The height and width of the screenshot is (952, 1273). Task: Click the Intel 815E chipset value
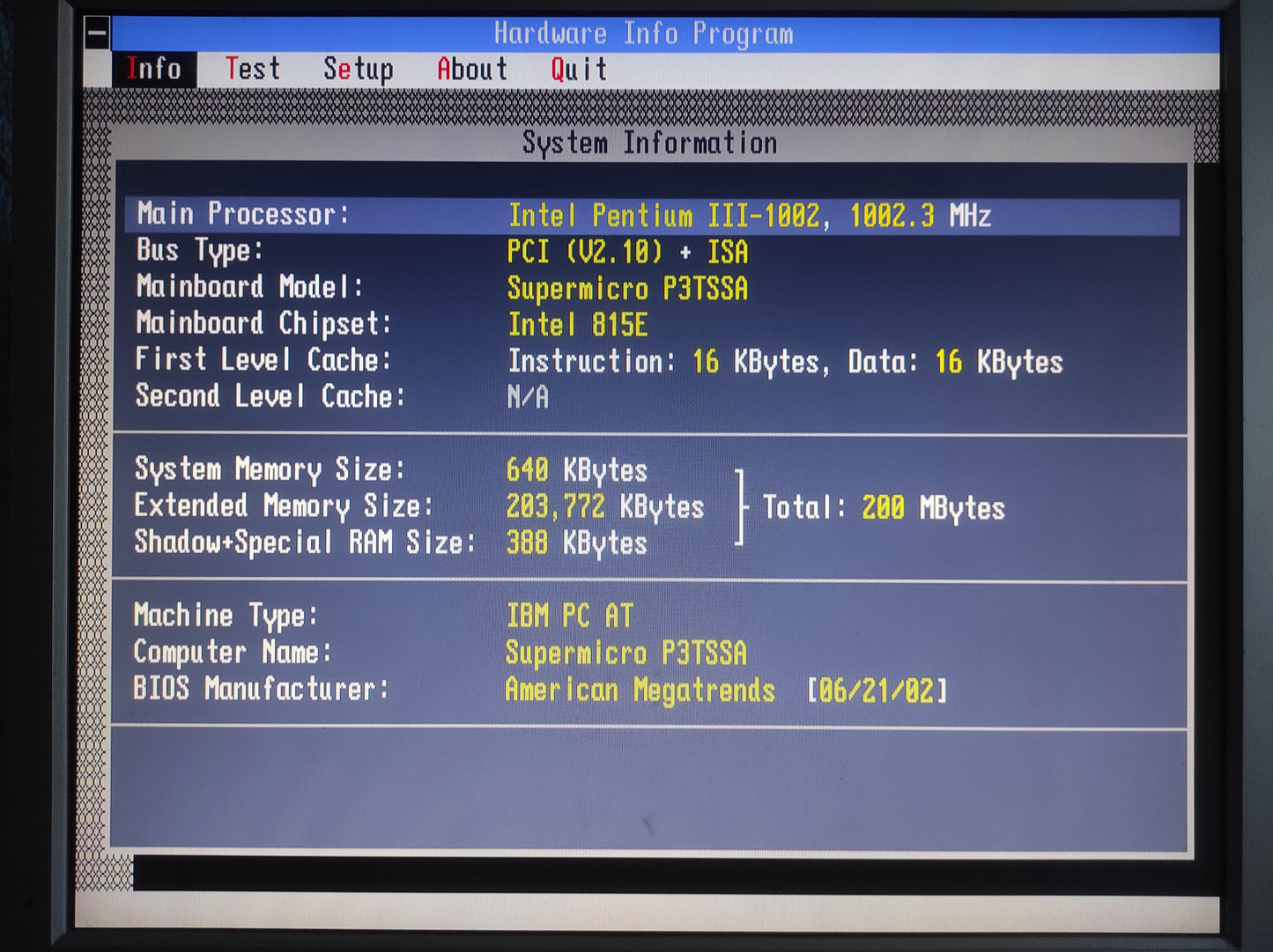click(x=579, y=325)
